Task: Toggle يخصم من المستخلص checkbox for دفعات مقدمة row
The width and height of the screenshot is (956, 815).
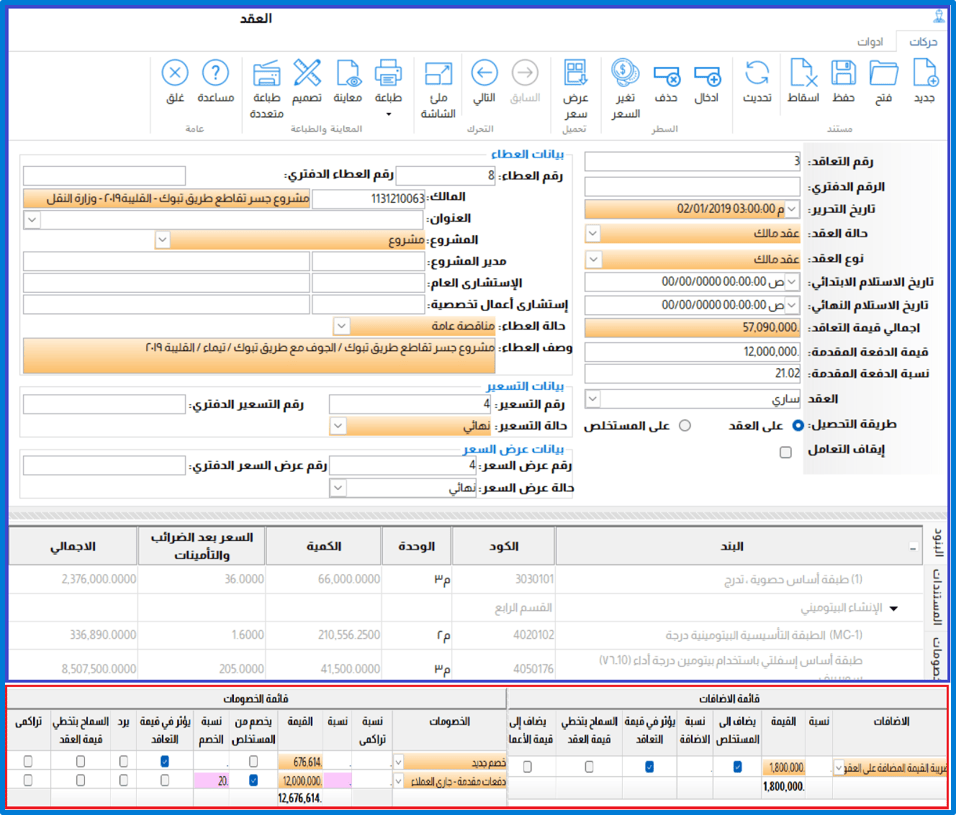Action: click(254, 780)
